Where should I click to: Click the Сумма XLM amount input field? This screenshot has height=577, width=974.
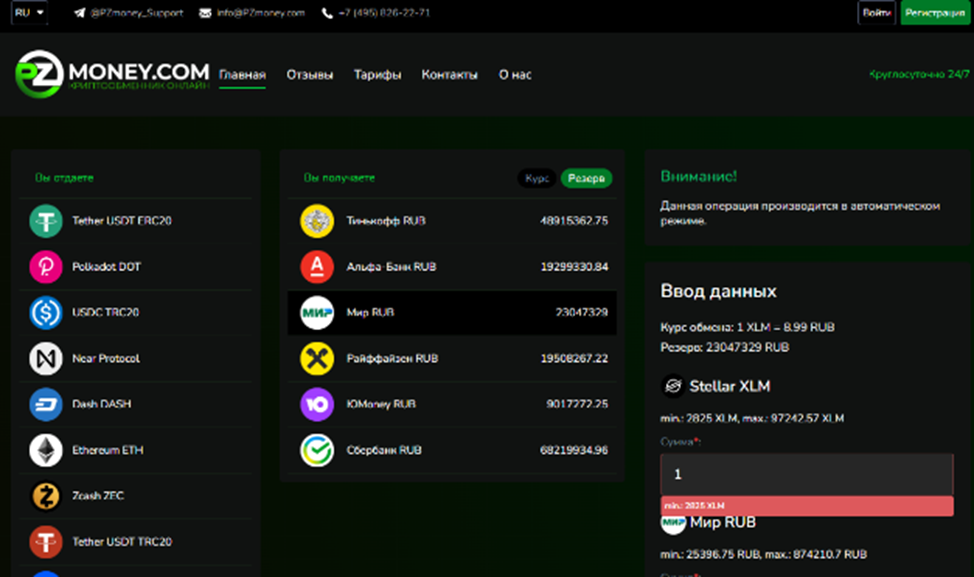(x=806, y=475)
